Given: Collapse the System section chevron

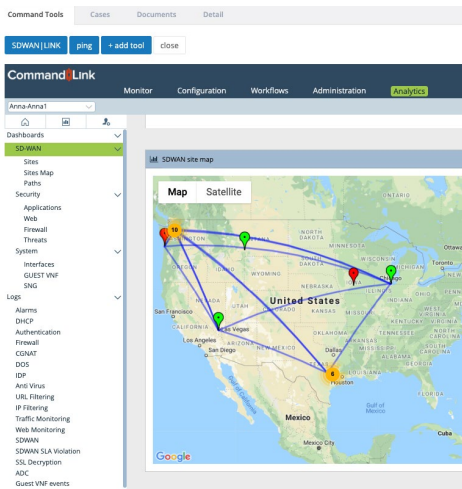Looking at the screenshot, I should (x=117, y=251).
